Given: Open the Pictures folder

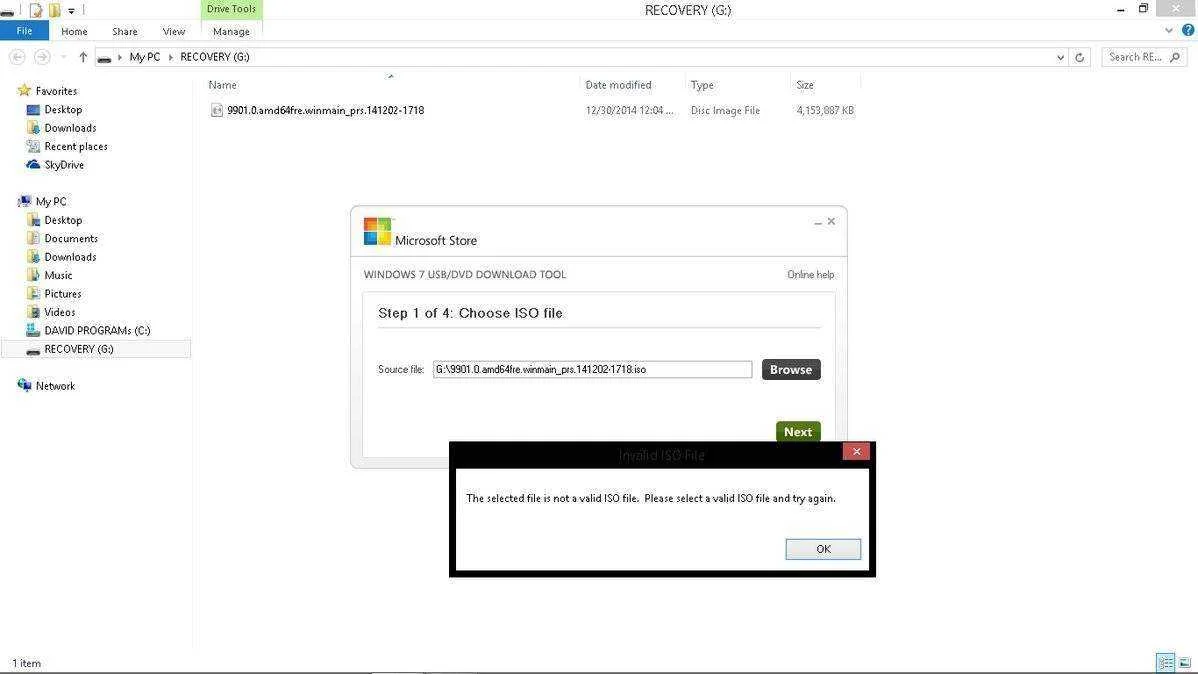Looking at the screenshot, I should point(63,293).
